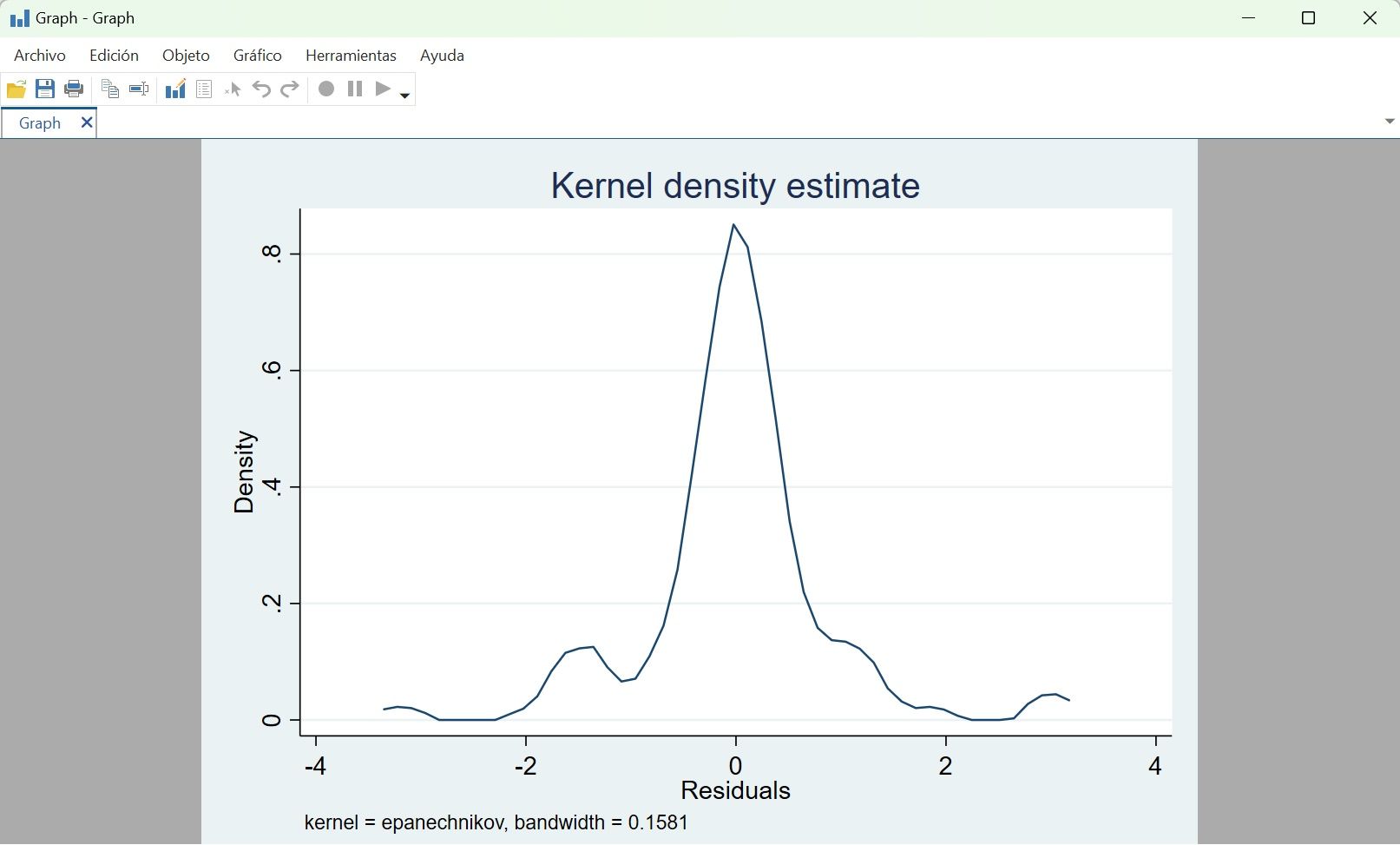
Task: Start recording with the circle button
Action: coord(326,89)
